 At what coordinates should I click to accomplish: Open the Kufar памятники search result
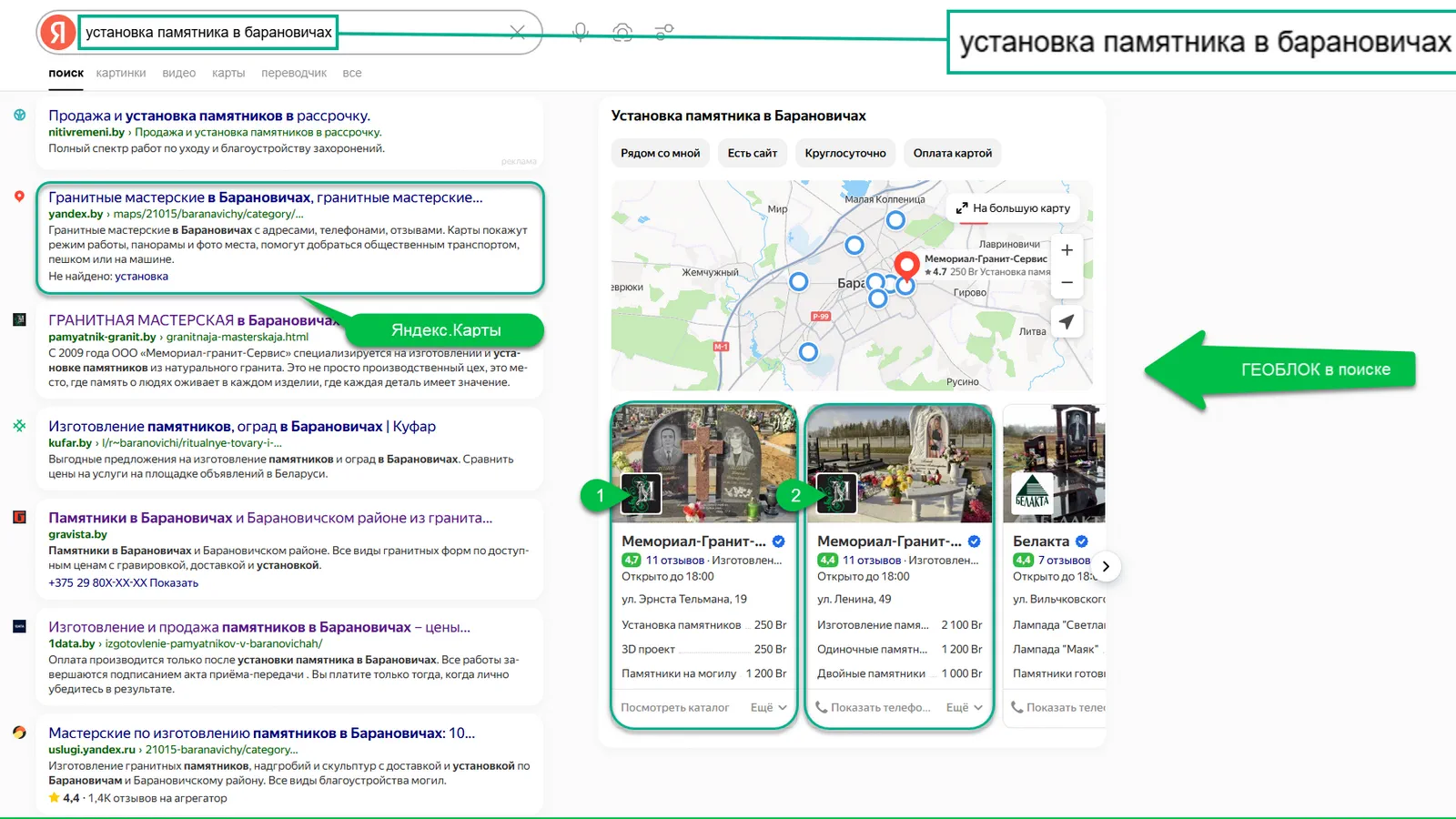(x=241, y=427)
